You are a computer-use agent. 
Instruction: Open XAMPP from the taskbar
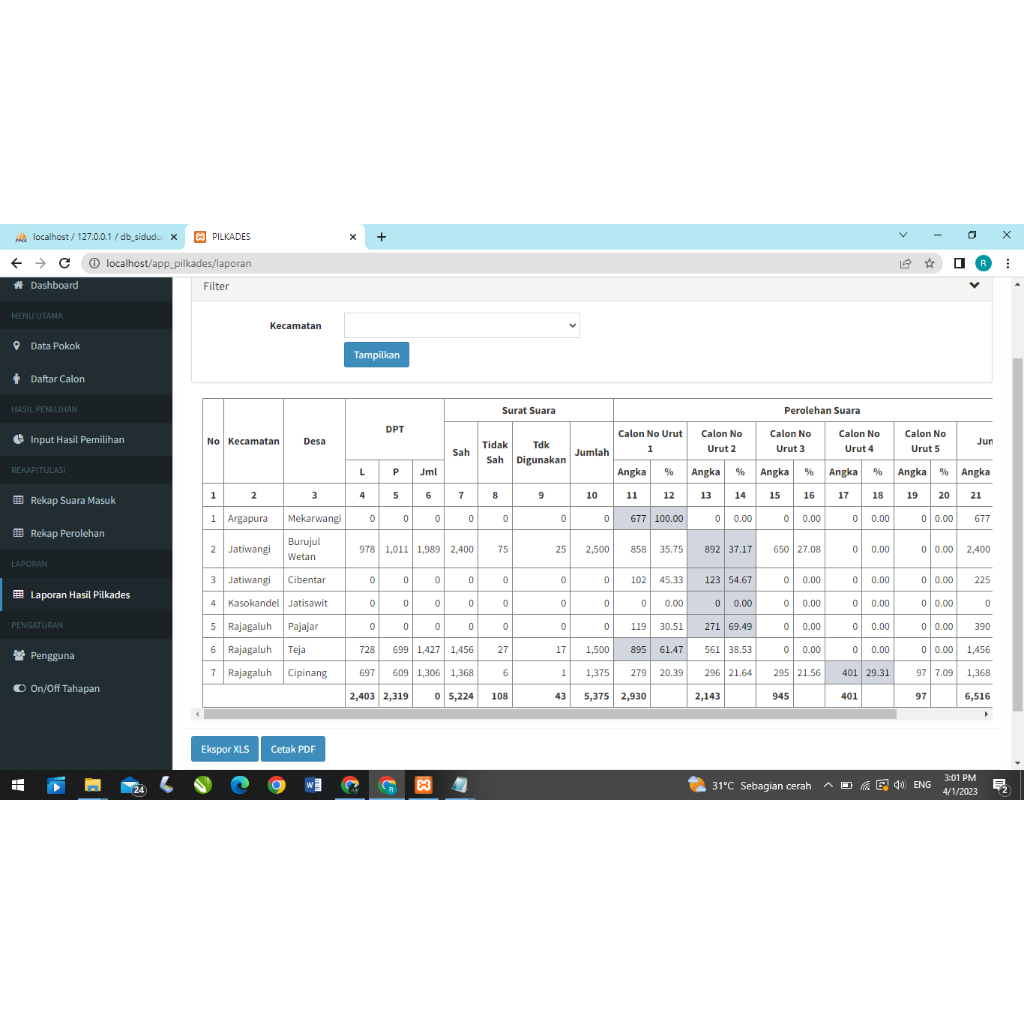pos(423,785)
